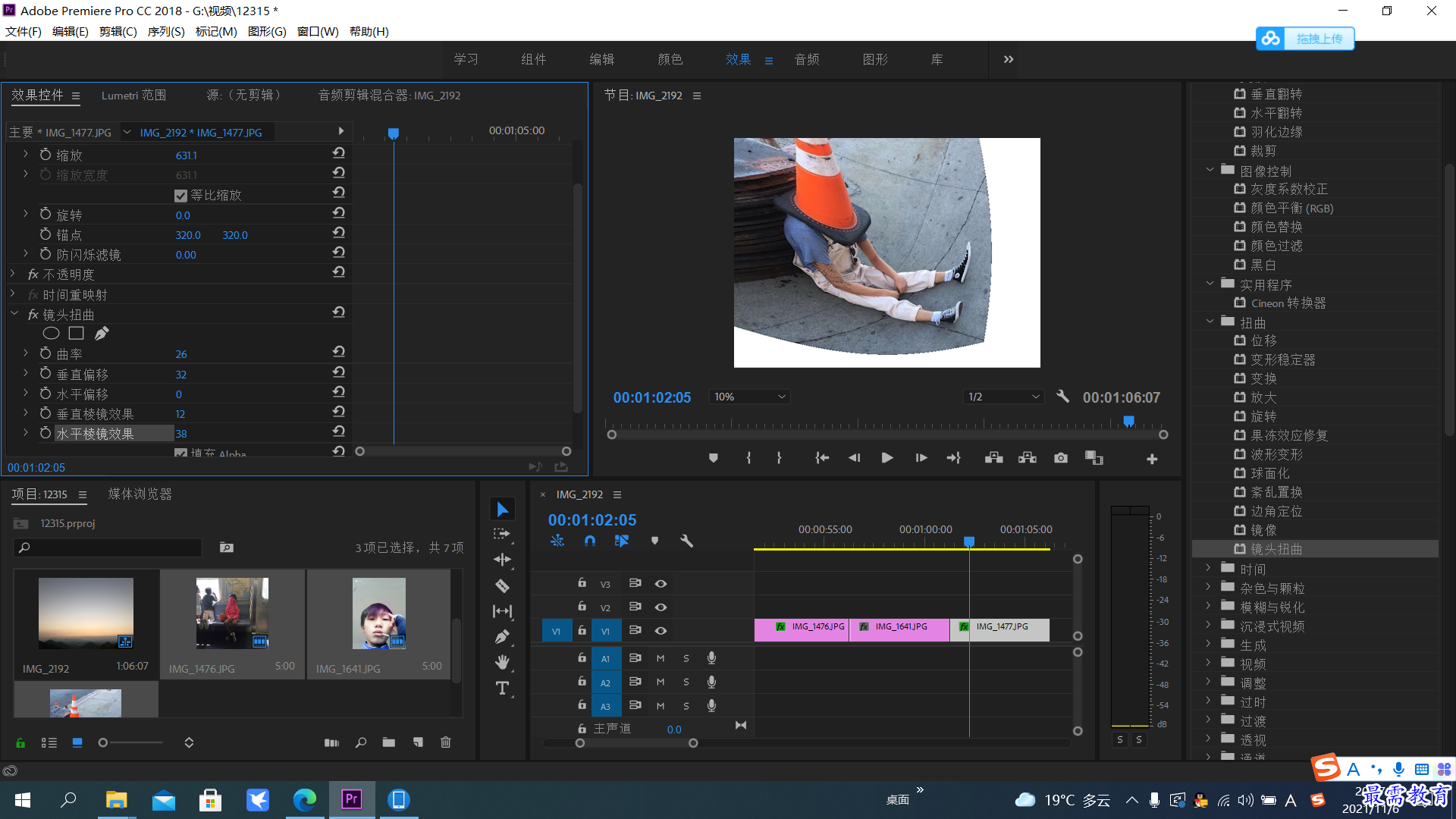Select the Track Select Forward tool
1456x819 pixels.
[x=502, y=535]
